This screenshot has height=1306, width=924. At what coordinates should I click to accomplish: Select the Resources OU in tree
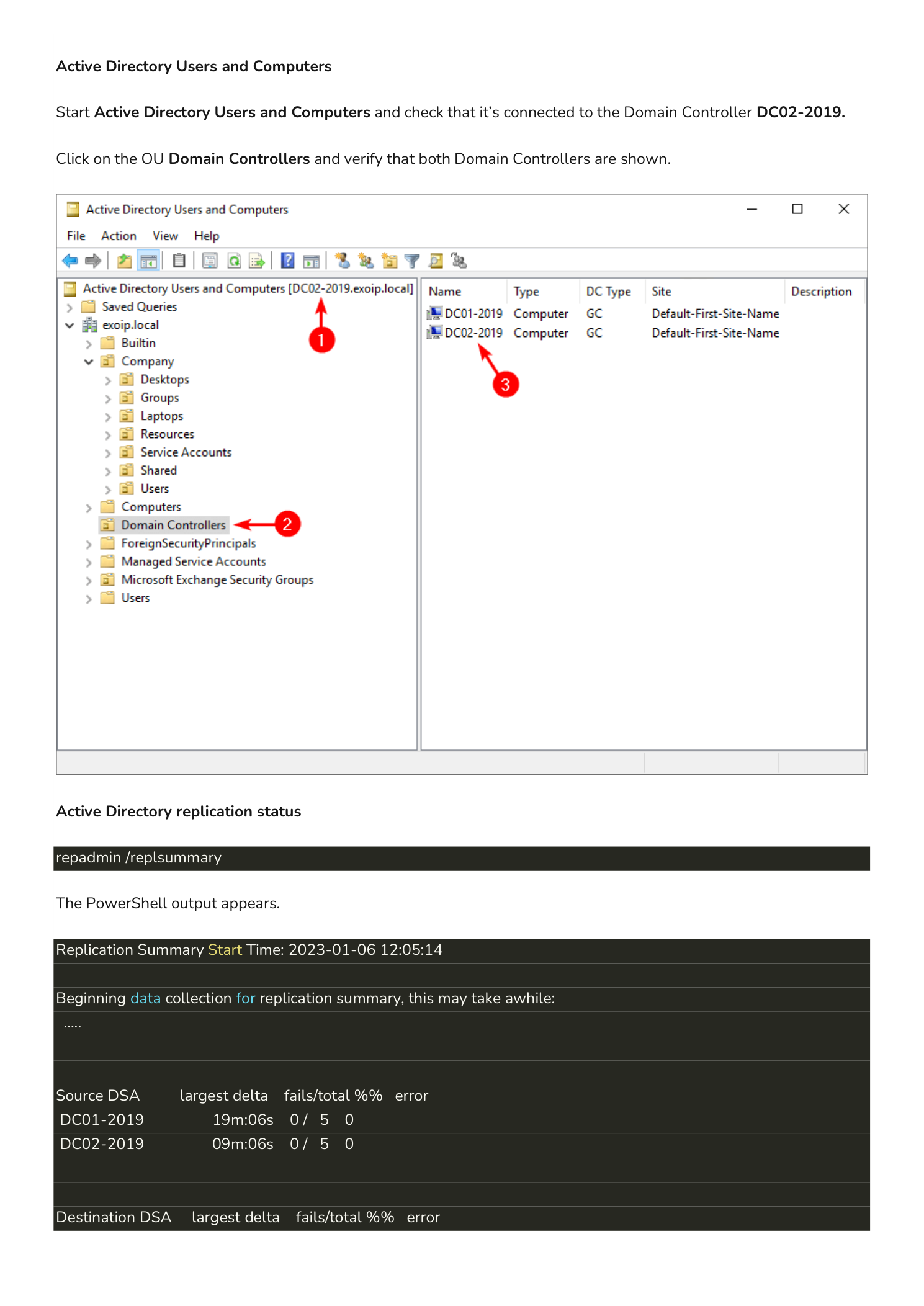(167, 434)
